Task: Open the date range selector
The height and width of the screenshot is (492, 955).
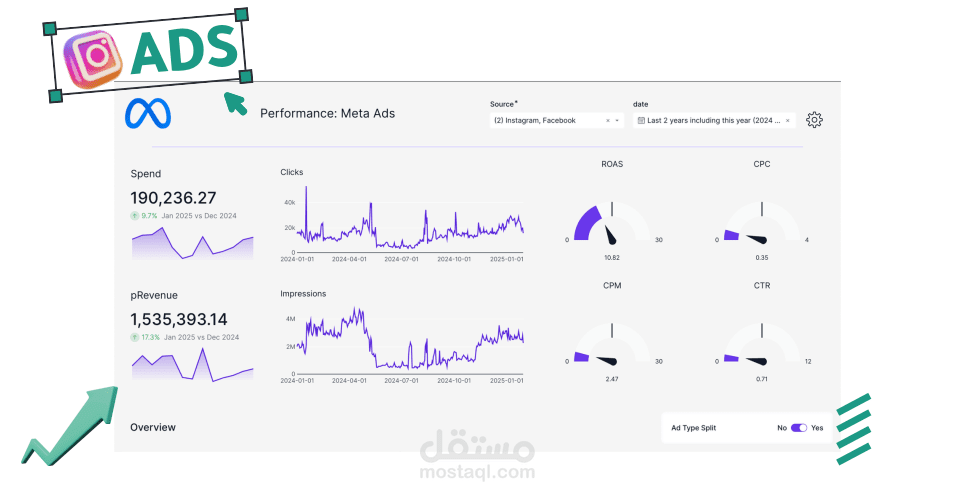Action: pos(714,121)
